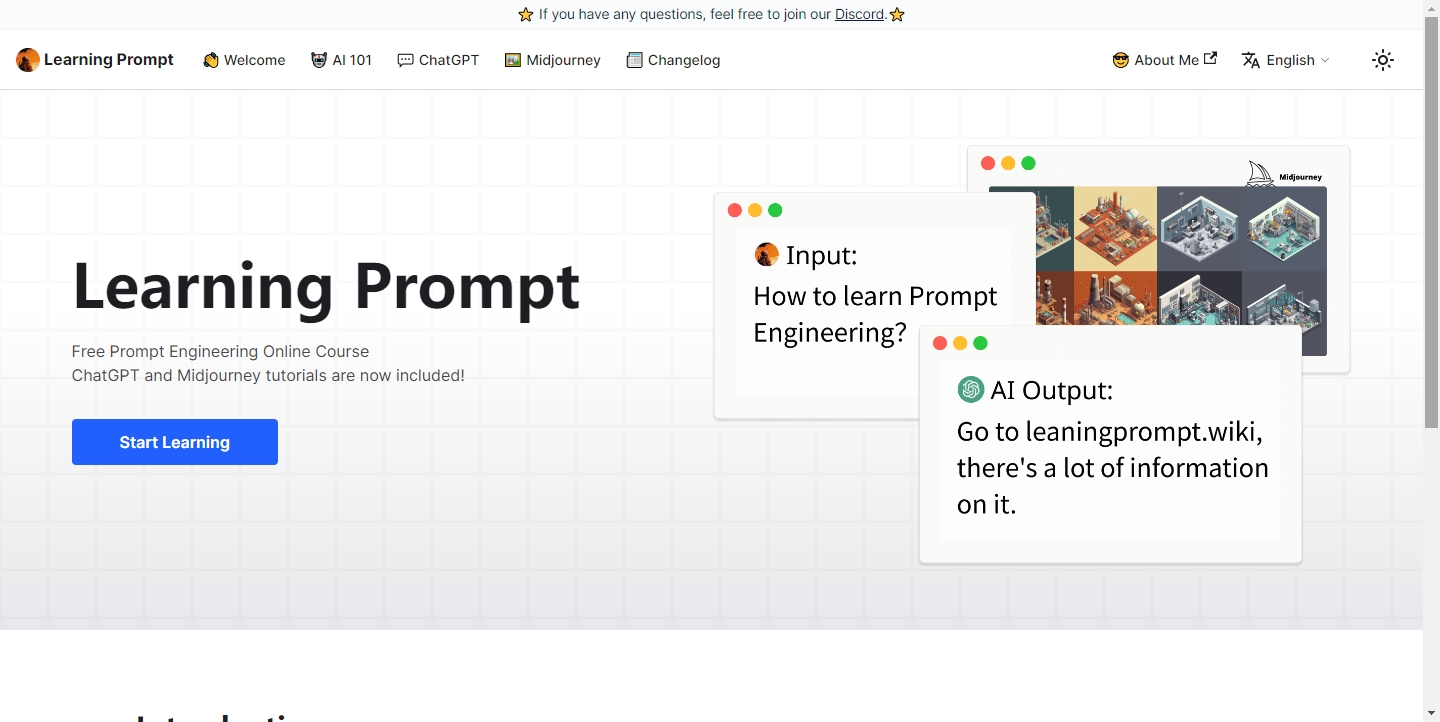1440x722 pixels.
Task: Click the external link icon after About Me
Action: (1210, 58)
